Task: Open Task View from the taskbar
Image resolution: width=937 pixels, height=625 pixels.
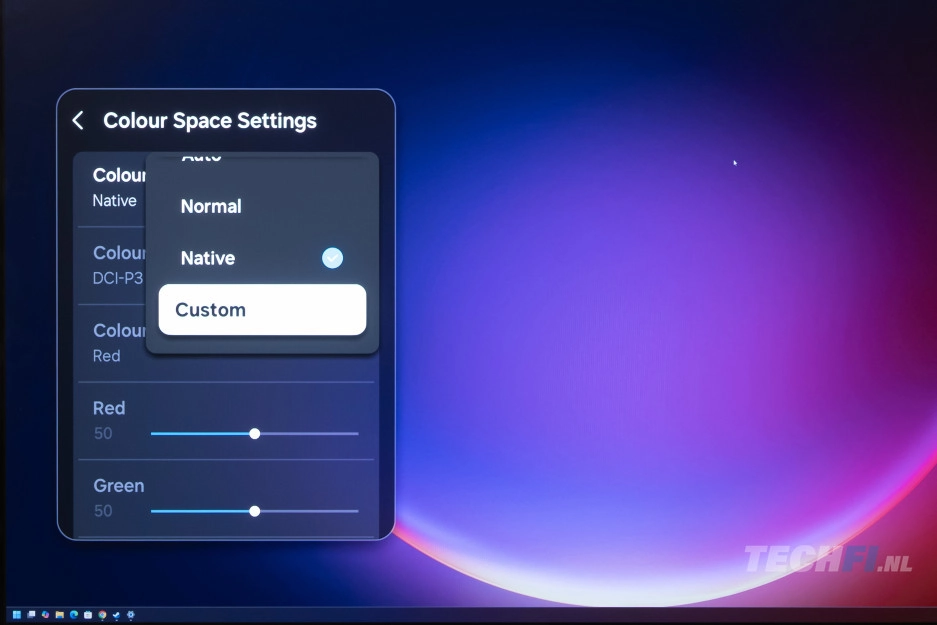Action: [x=31, y=614]
